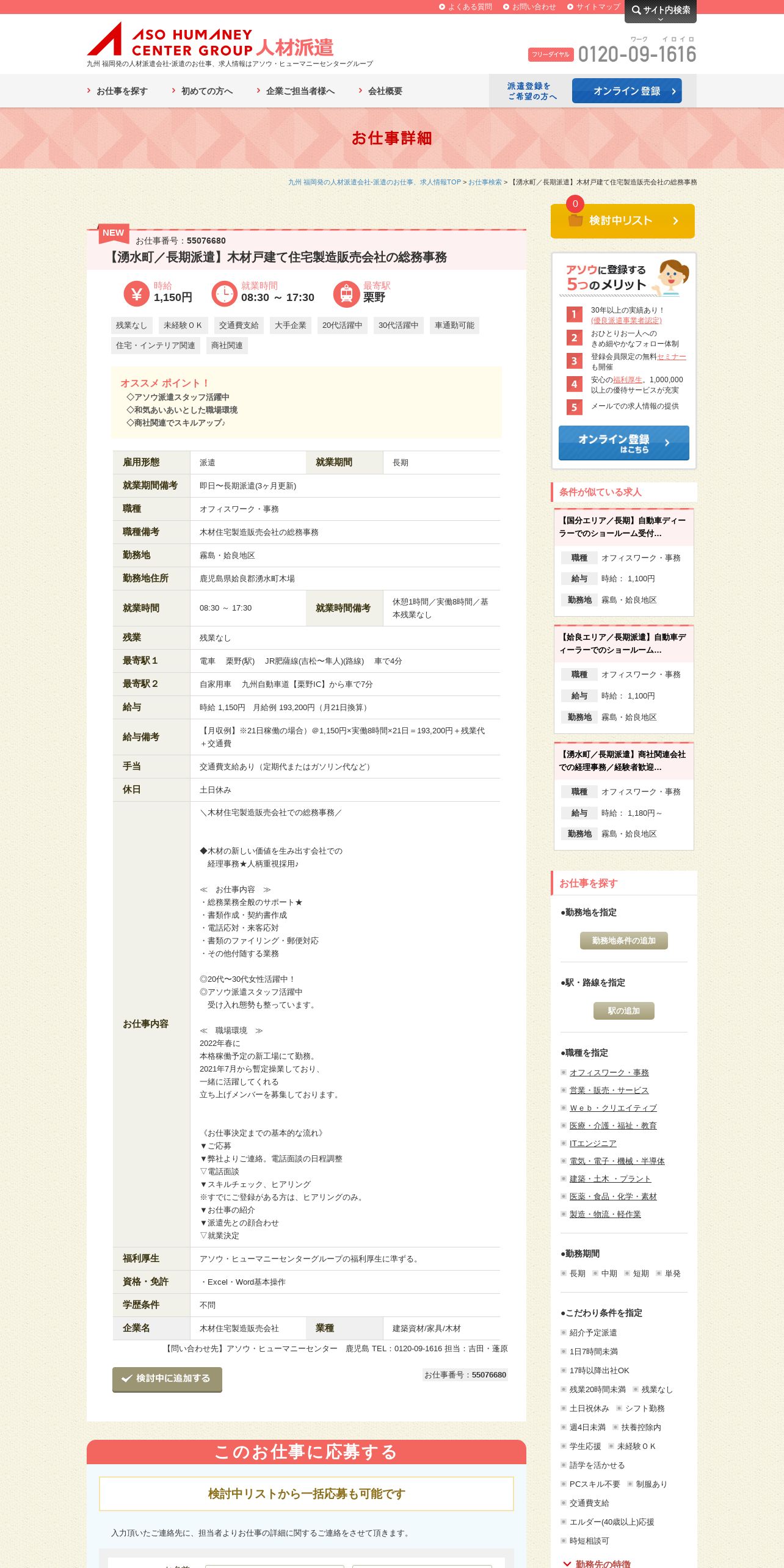Click the top オンライン登録 button

point(626,91)
